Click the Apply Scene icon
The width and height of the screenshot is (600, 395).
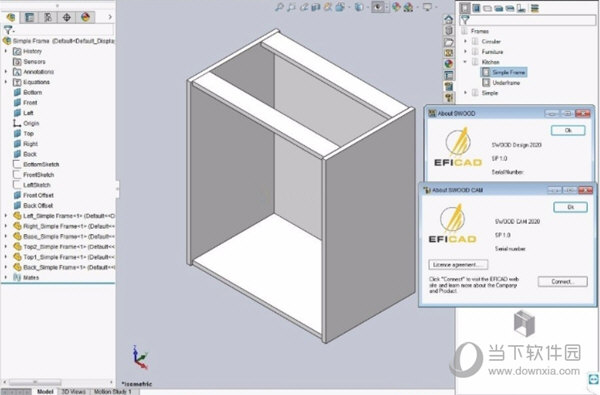click(x=409, y=7)
